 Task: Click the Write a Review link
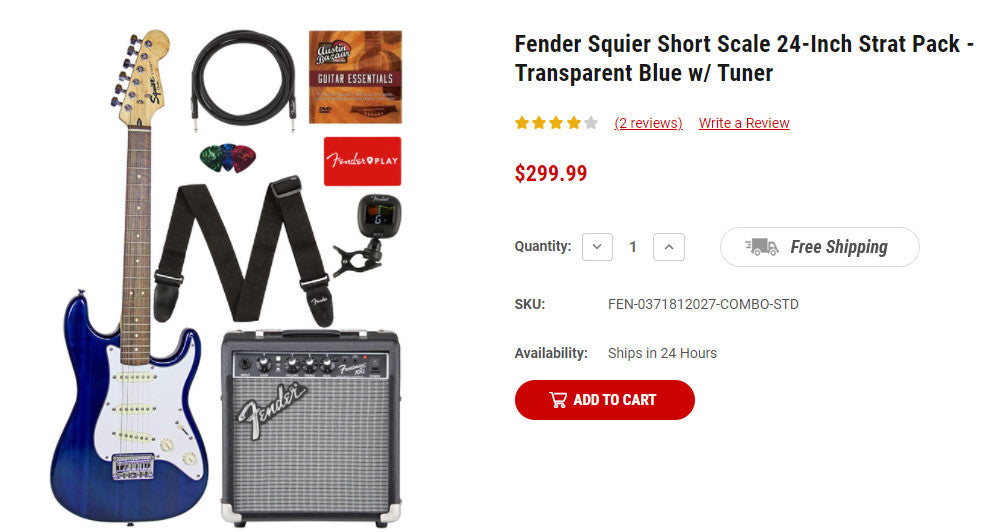point(744,123)
